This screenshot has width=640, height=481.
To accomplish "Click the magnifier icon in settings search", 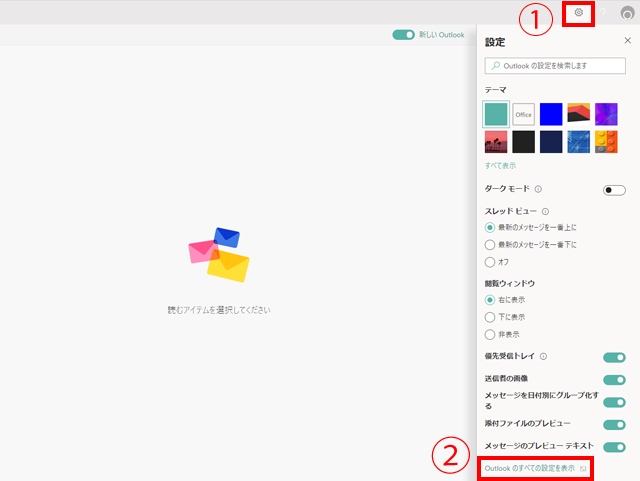I will [x=496, y=66].
